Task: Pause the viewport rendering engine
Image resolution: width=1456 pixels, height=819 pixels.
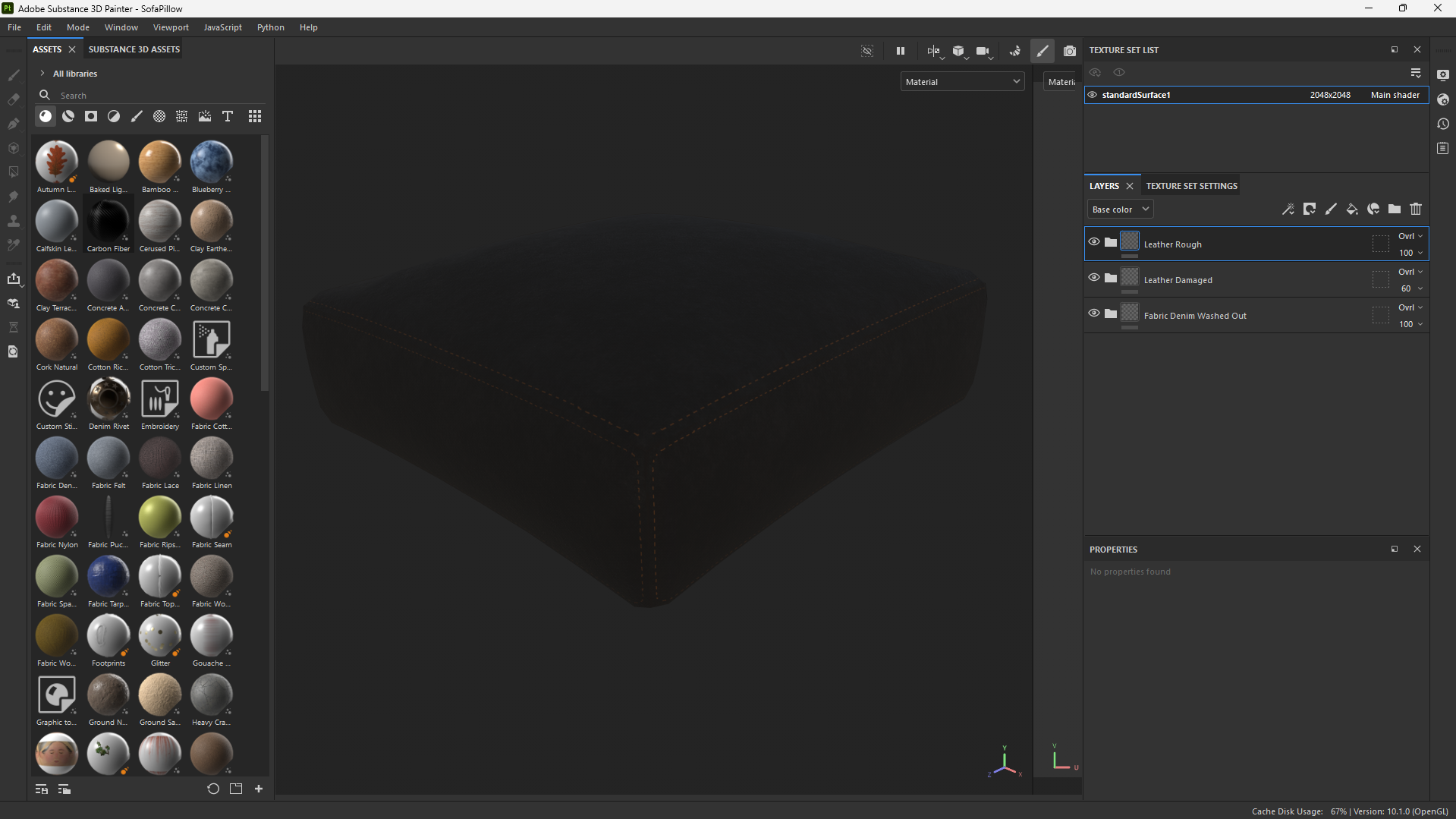Action: click(x=901, y=51)
